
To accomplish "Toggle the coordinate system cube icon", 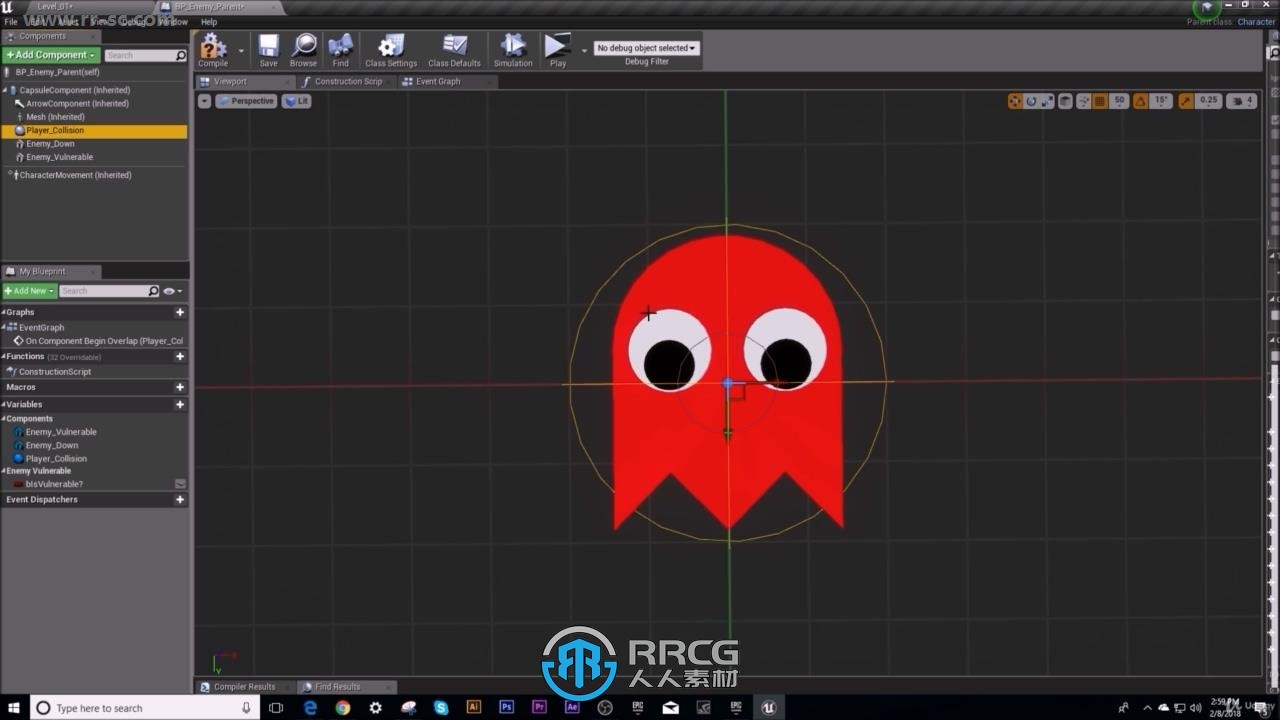I will 1066,101.
